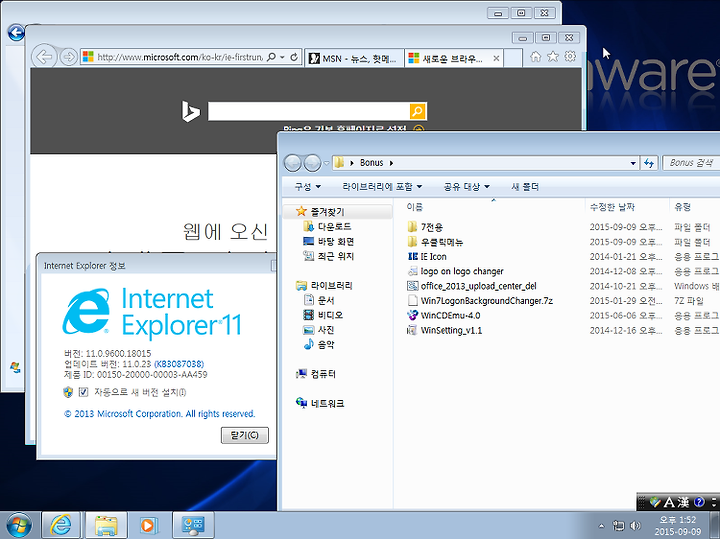Click arrow after Bonus in breadcrumb

[x=391, y=163]
